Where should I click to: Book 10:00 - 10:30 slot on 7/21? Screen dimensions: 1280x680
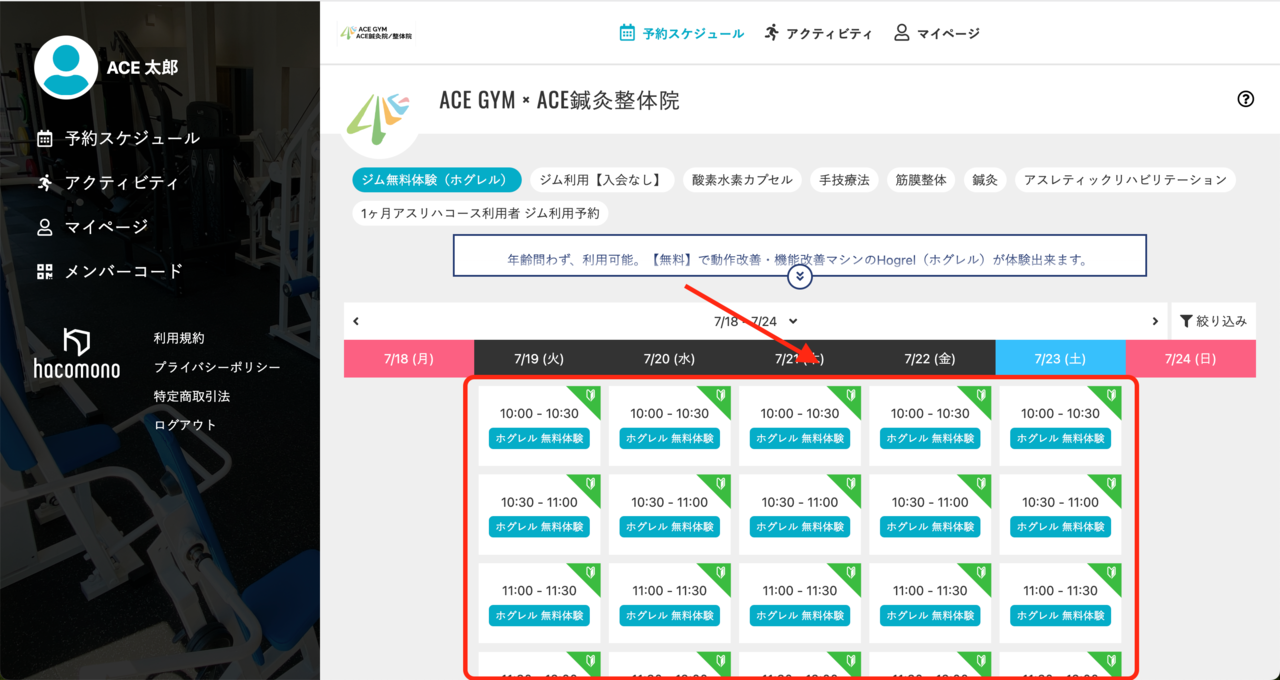click(x=800, y=426)
